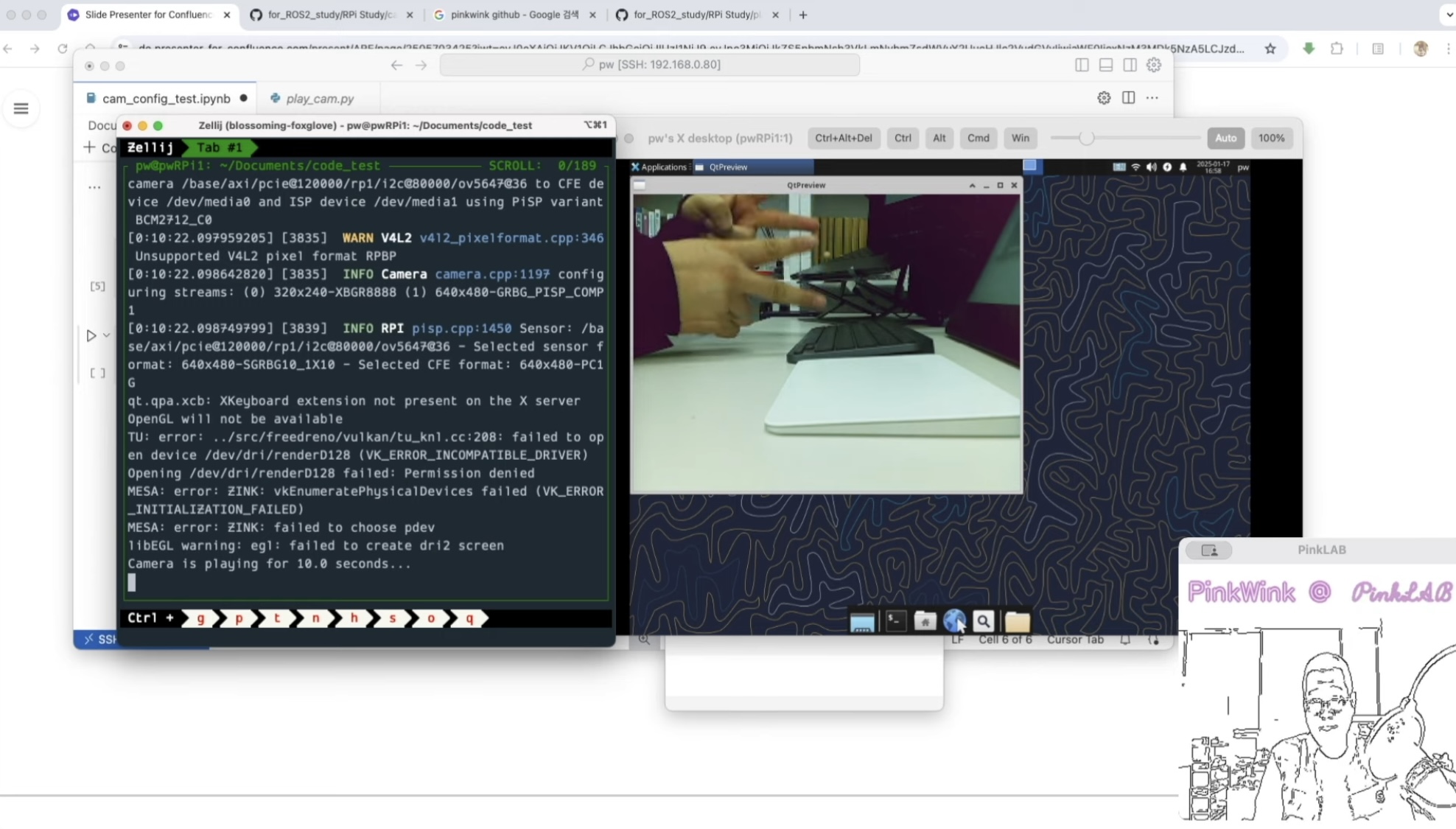Click the Show Desktop dock icon
The width and height of the screenshot is (1456, 829).
point(861,623)
